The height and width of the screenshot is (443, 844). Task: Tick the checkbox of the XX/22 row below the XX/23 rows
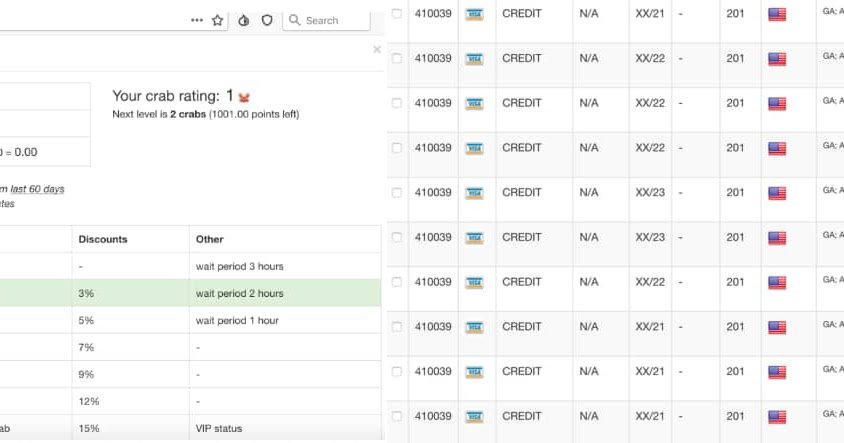397,282
